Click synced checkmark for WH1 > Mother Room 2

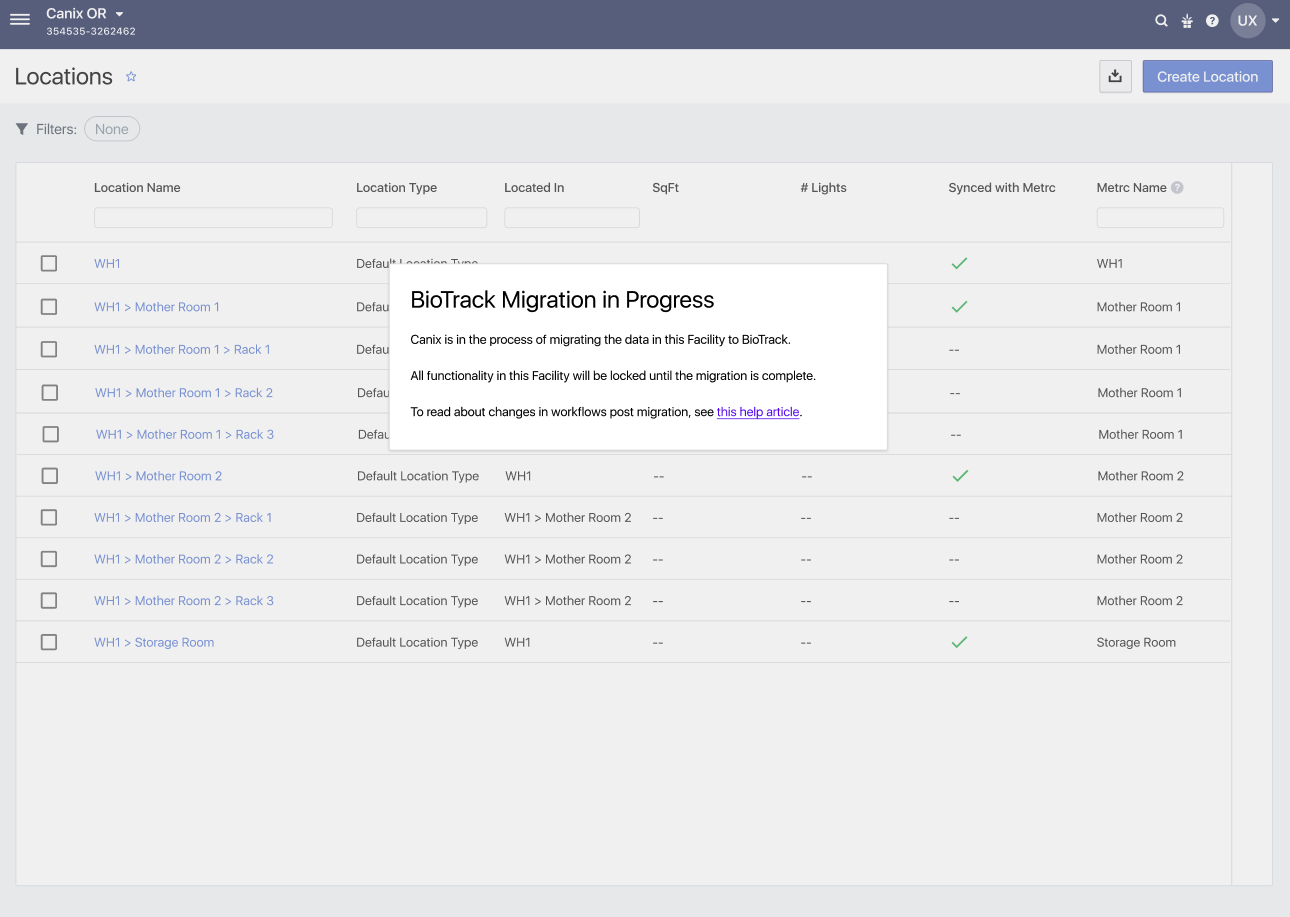tap(960, 476)
